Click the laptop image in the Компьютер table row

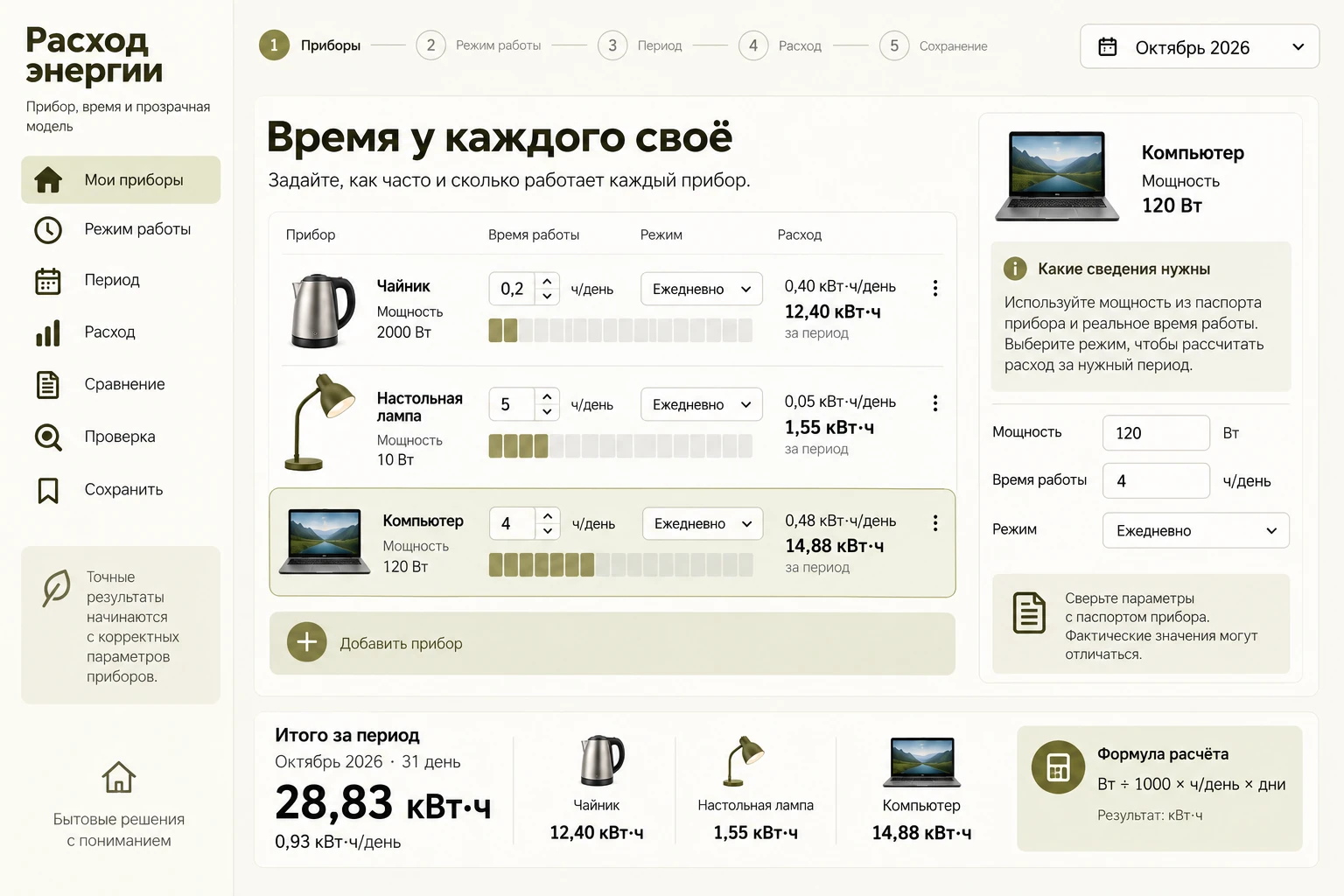[325, 542]
